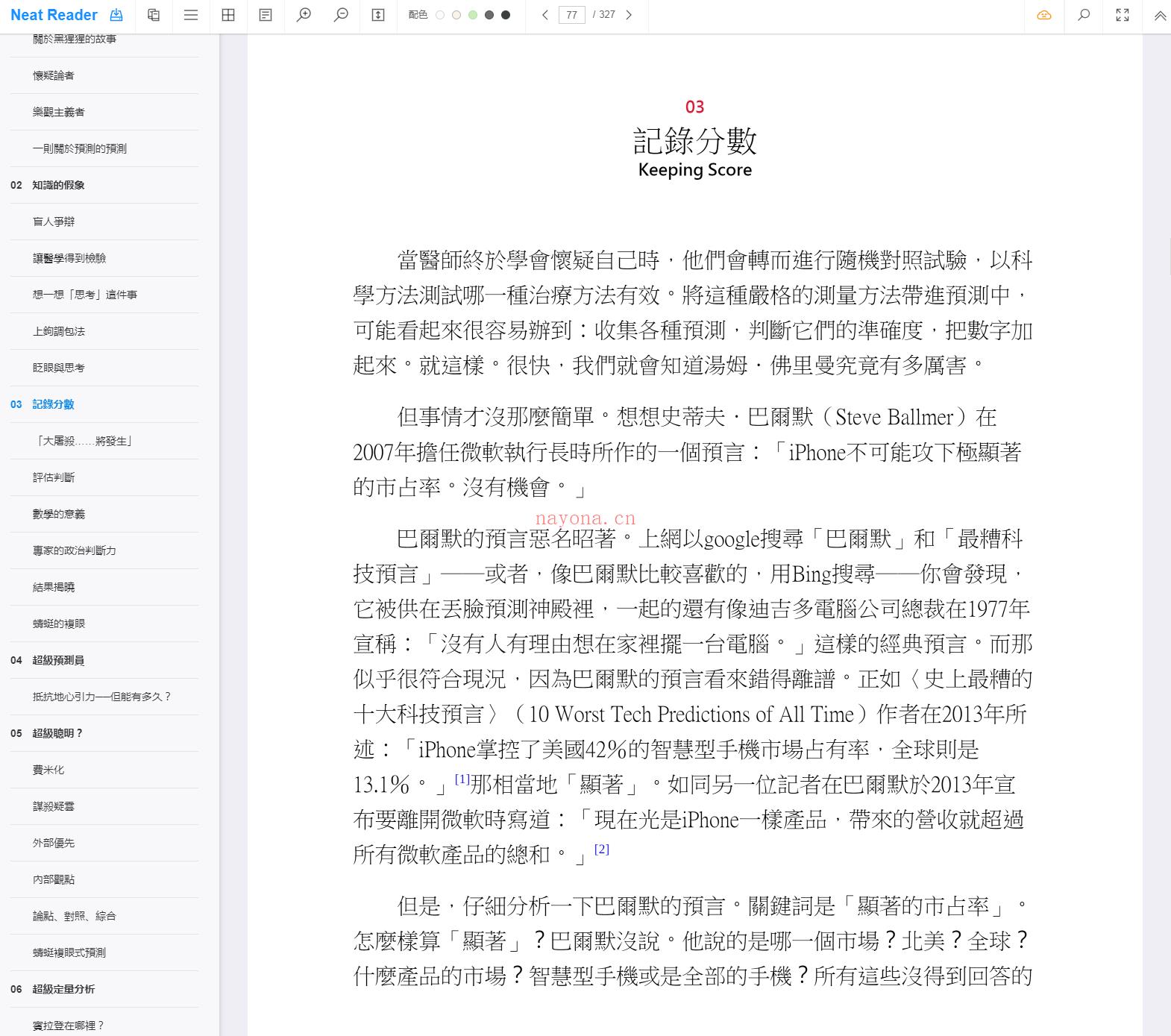Switch to the grid layout icon
Screen dimensions: 1171x1036
click(x=228, y=15)
